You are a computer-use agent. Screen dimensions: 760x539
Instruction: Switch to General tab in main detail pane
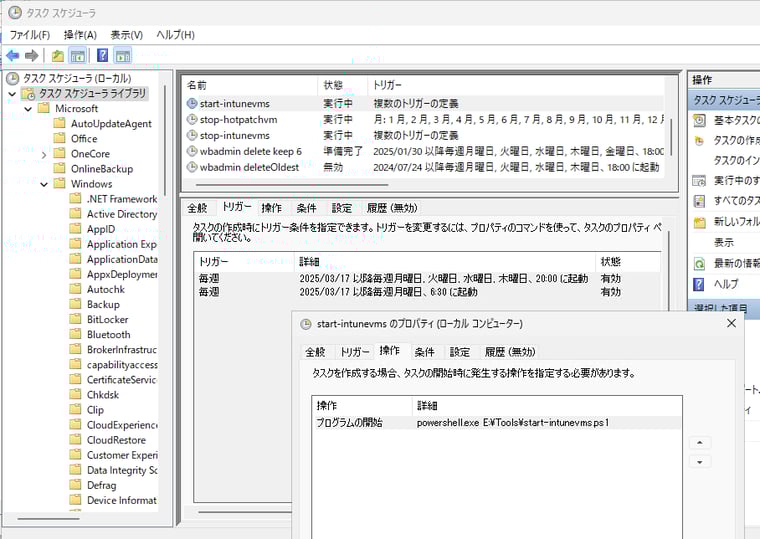[197, 208]
